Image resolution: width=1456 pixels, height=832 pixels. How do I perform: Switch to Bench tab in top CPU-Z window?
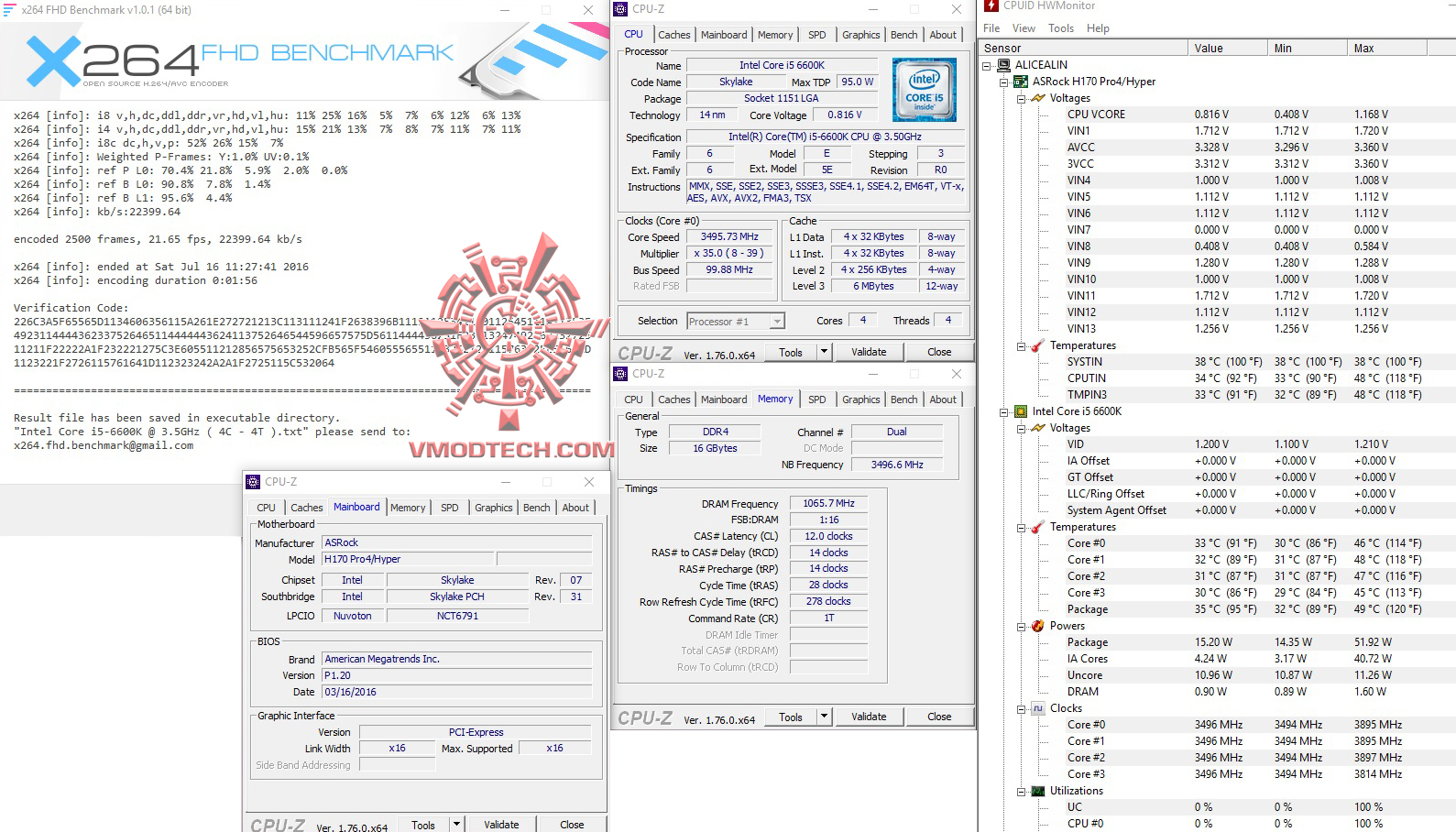click(x=904, y=35)
